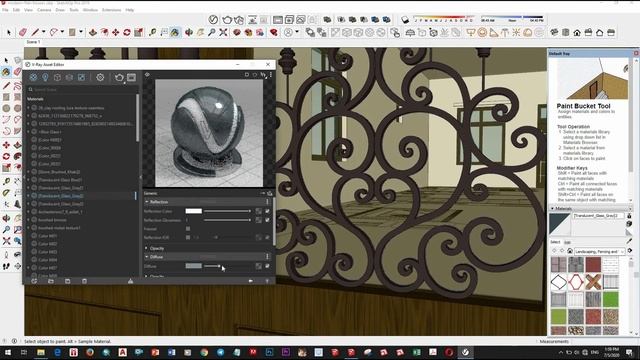640x360 pixels.
Task: Select green grass material thumbnail in Materials tray
Action: point(611,299)
